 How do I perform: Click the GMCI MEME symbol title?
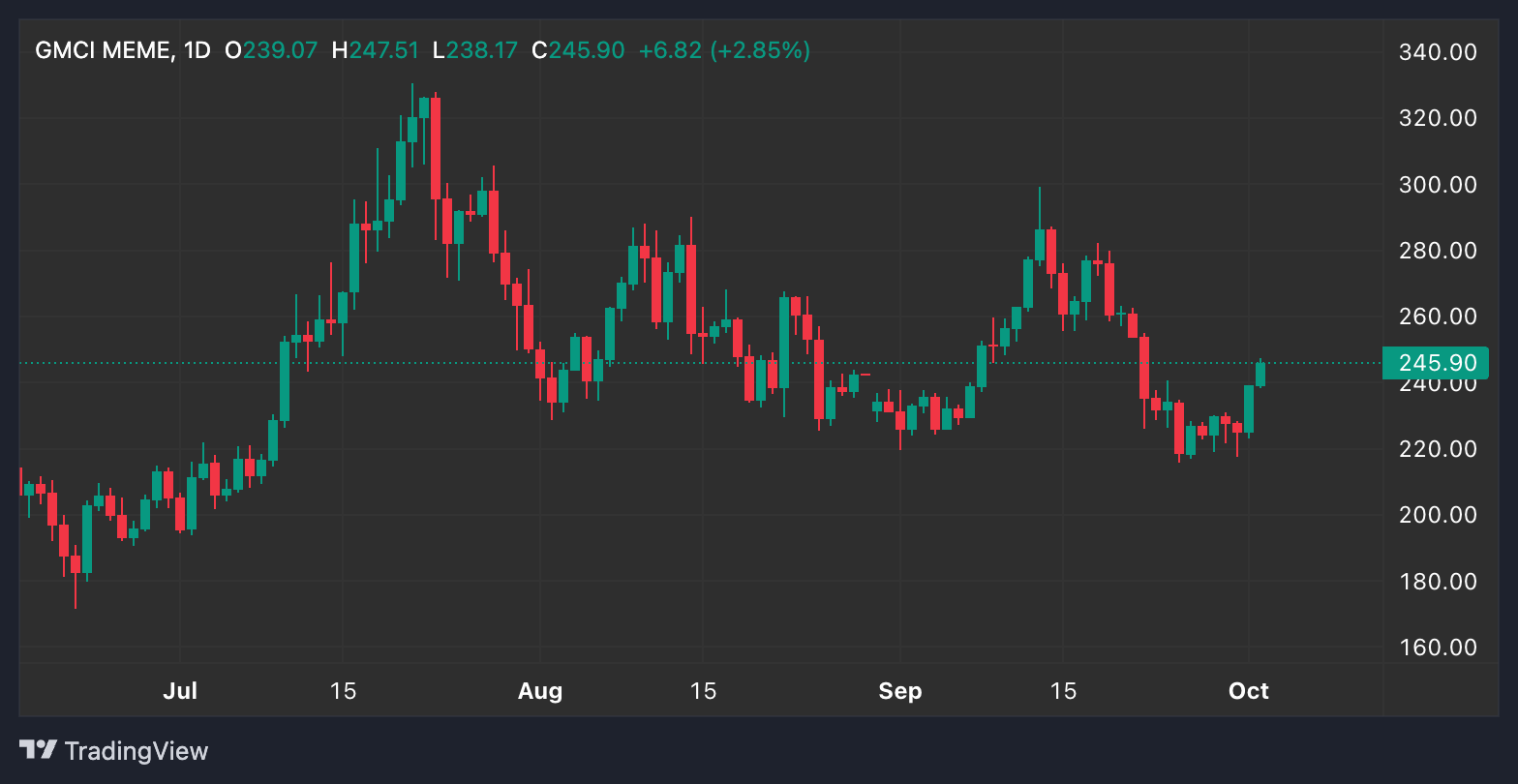pyautogui.click(x=103, y=50)
